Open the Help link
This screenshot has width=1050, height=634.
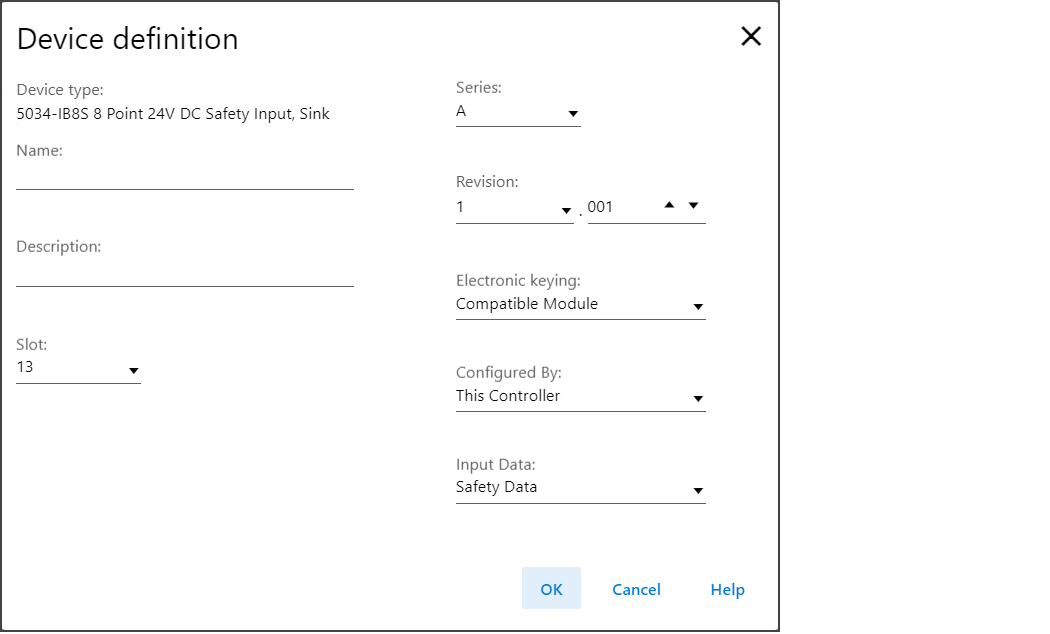pyautogui.click(x=727, y=589)
